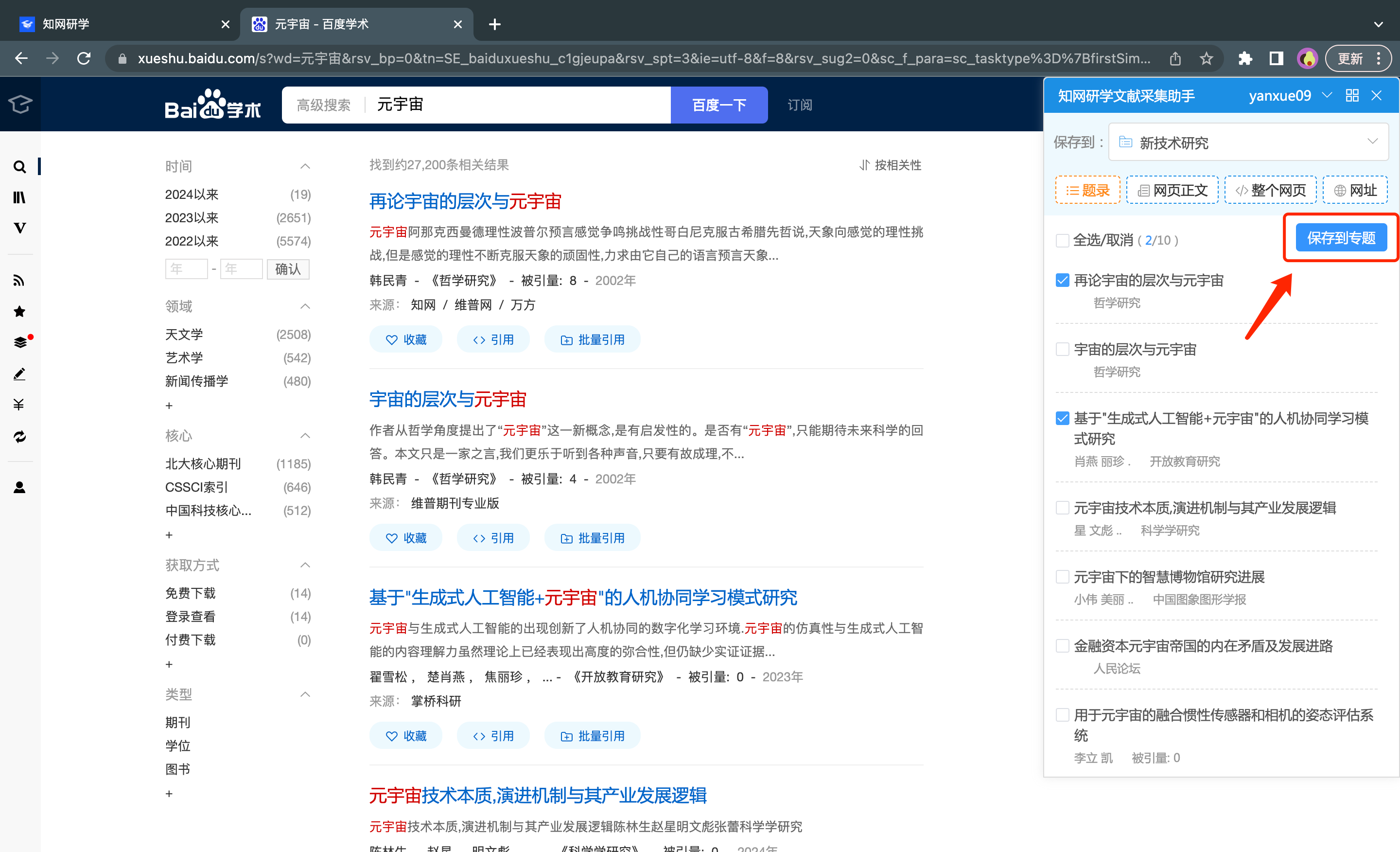The width and height of the screenshot is (1400, 852).
Task: Open the browser extensions puzzle icon
Action: tap(1245, 58)
